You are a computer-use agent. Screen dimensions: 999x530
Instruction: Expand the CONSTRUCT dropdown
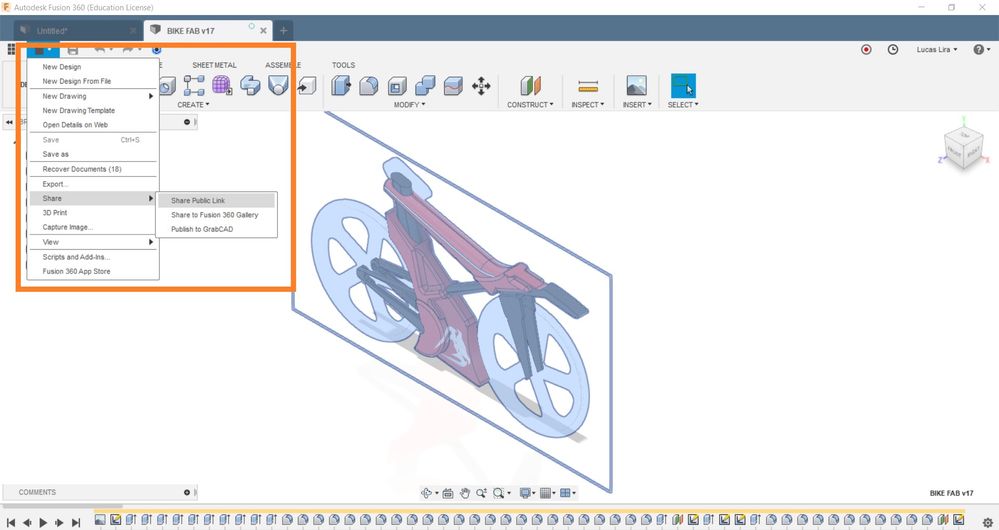530,104
